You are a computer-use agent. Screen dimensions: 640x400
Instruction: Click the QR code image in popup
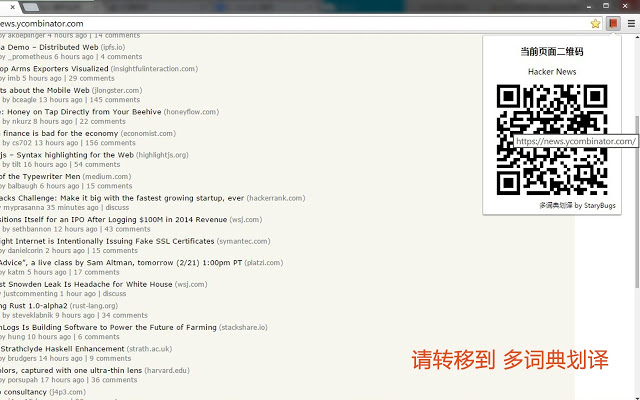coord(552,140)
